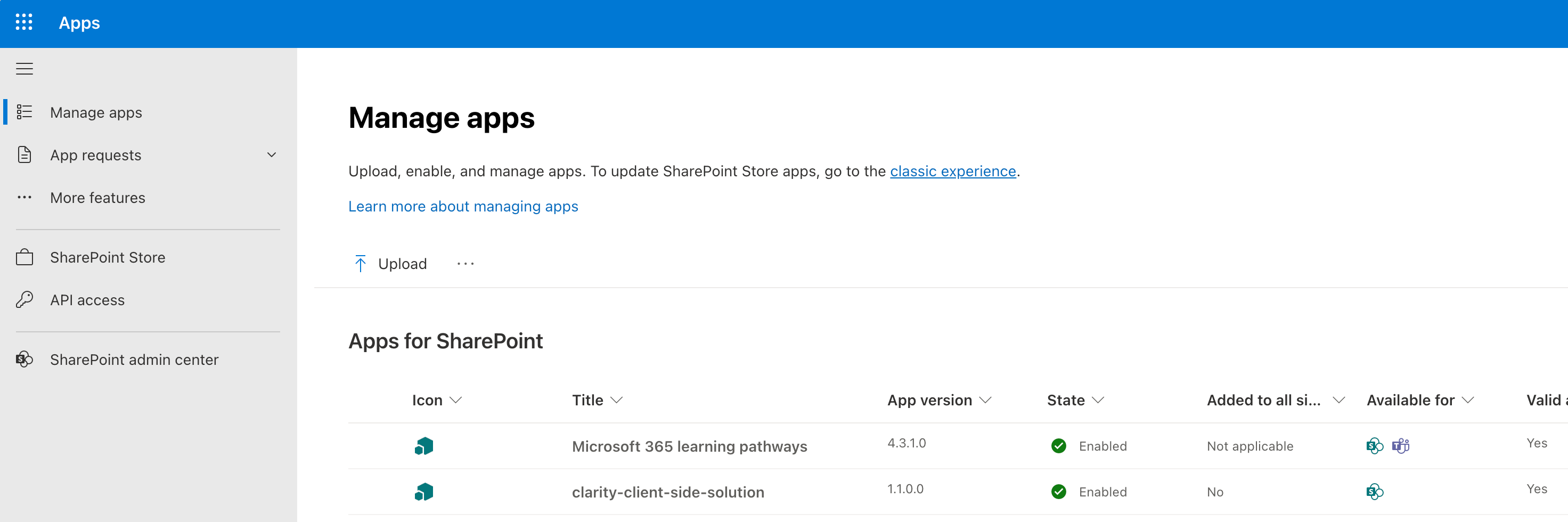Open the App version column dropdown
The image size is (1568, 522).
point(985,401)
